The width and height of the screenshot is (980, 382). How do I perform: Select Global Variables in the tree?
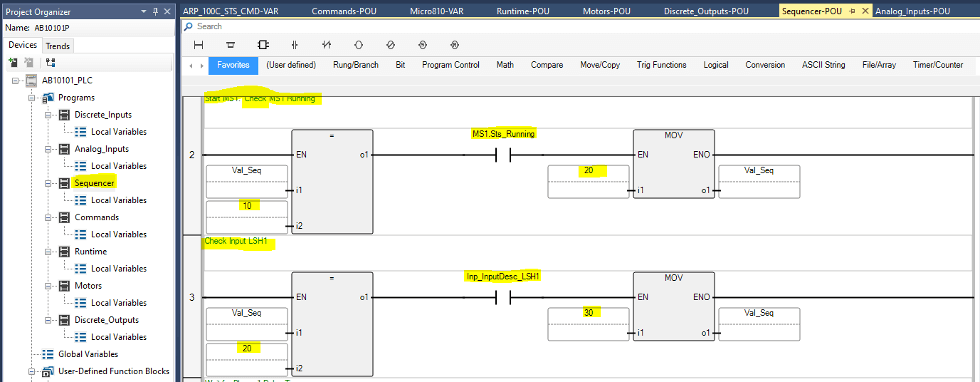pos(88,354)
